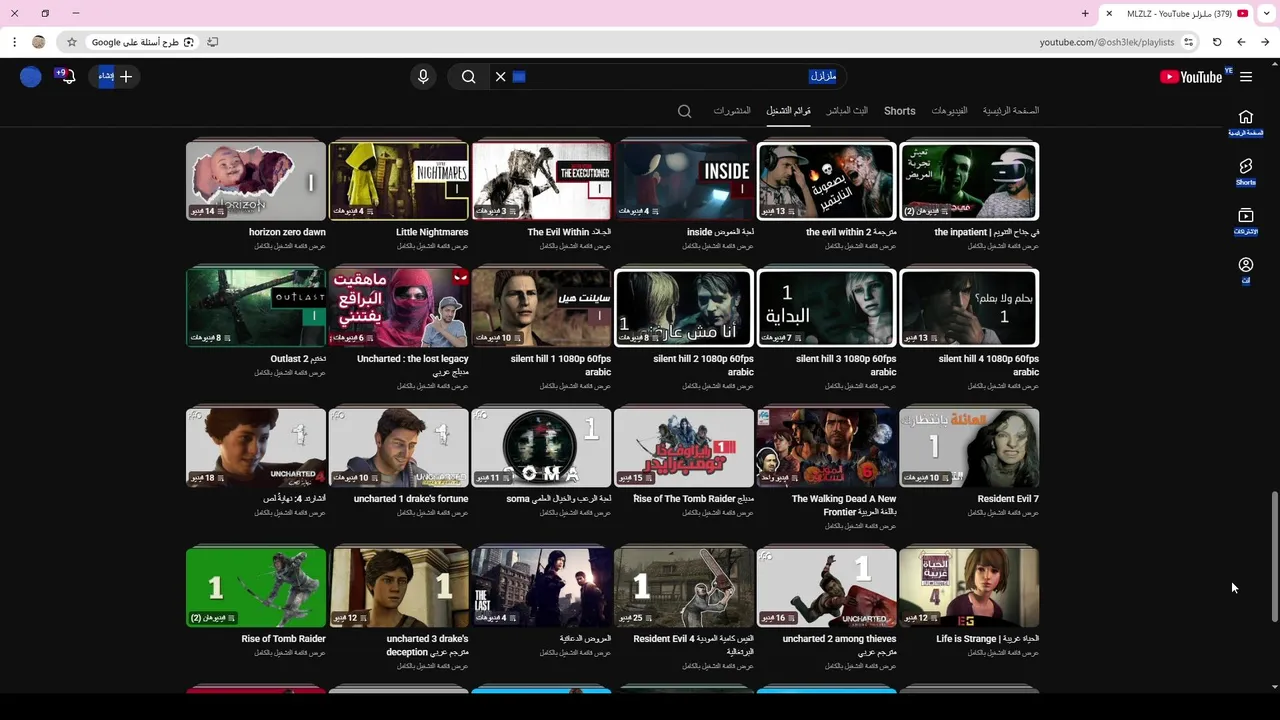This screenshot has width=1280, height=720.
Task: Open the inpatient playlist thumbnail
Action: pyautogui.click(x=969, y=180)
